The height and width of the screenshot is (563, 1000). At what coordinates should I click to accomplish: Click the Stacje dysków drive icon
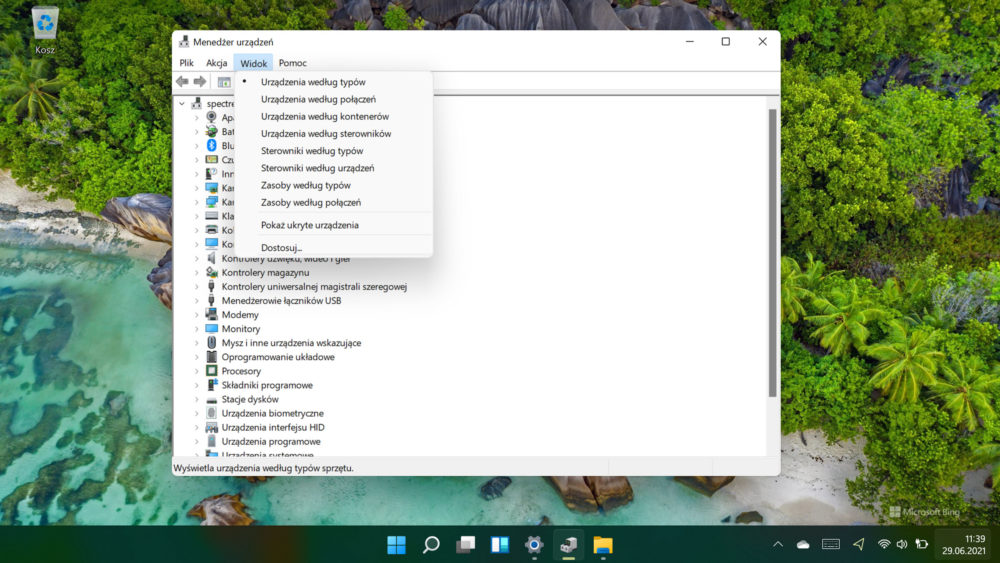212,399
